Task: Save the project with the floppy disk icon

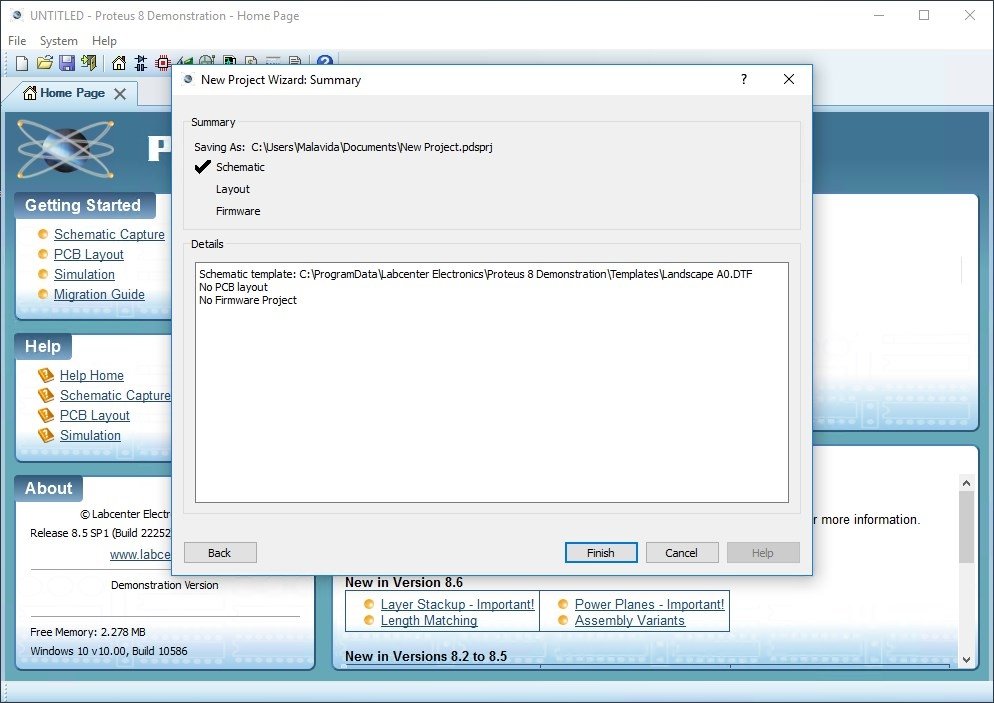Action: click(67, 63)
